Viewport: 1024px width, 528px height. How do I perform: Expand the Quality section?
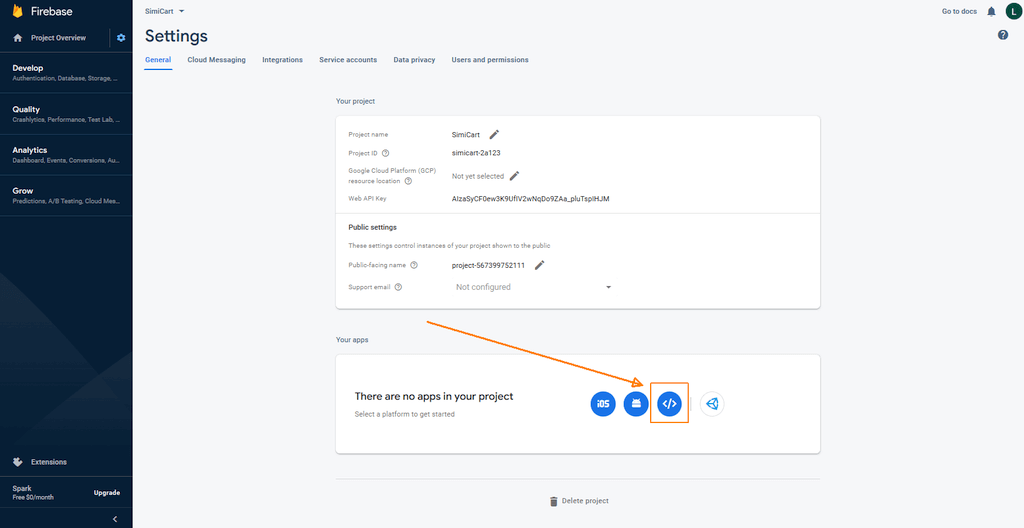click(66, 114)
